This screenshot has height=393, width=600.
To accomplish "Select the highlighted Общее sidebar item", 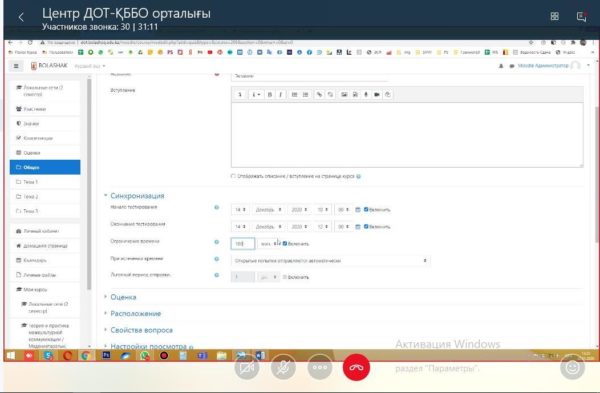I will [45, 167].
